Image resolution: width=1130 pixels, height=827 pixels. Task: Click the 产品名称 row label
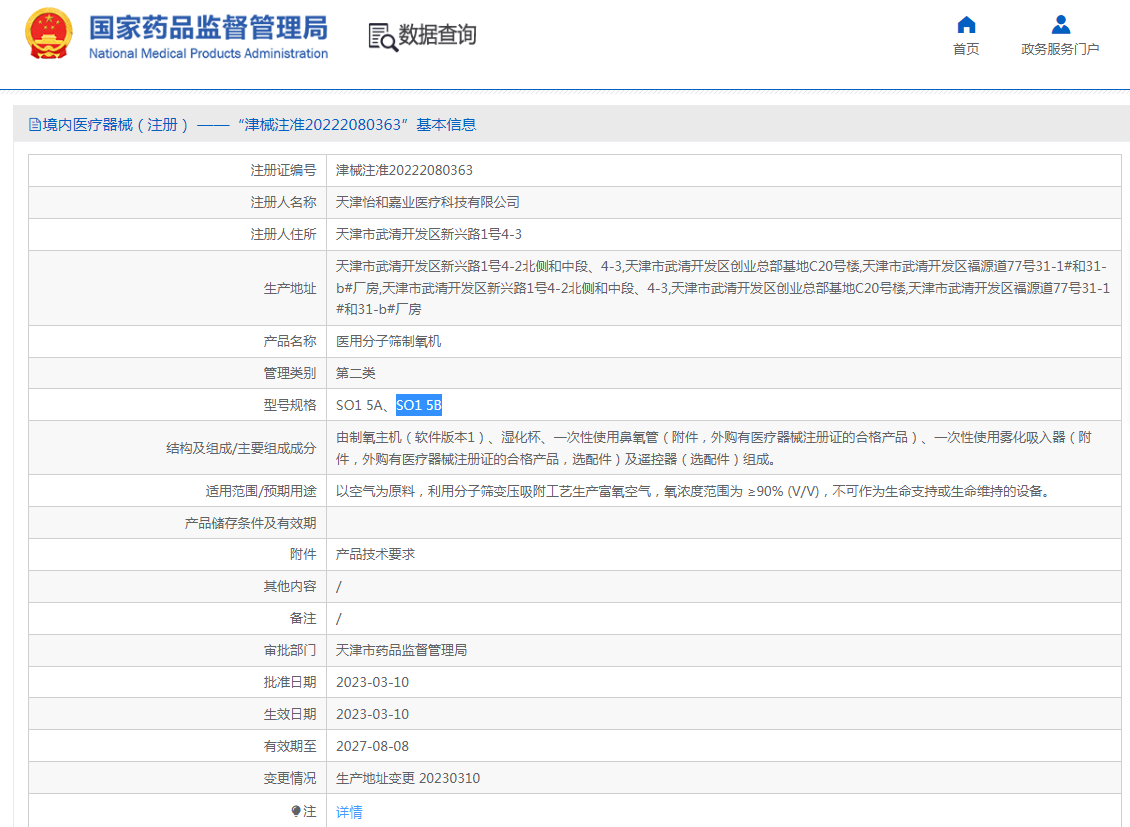pyautogui.click(x=290, y=341)
